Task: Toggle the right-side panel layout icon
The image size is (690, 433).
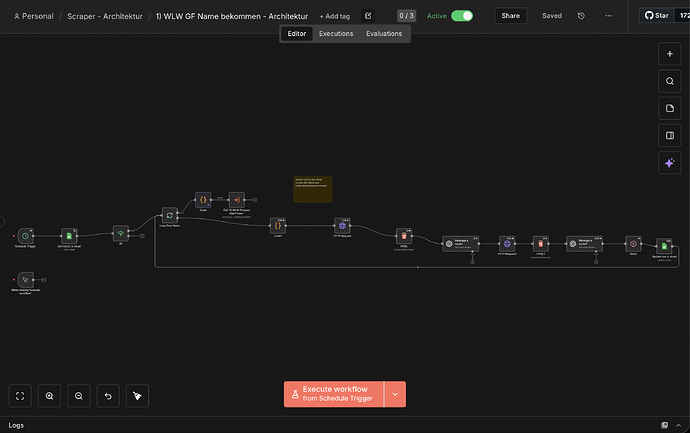Action: tap(670, 136)
